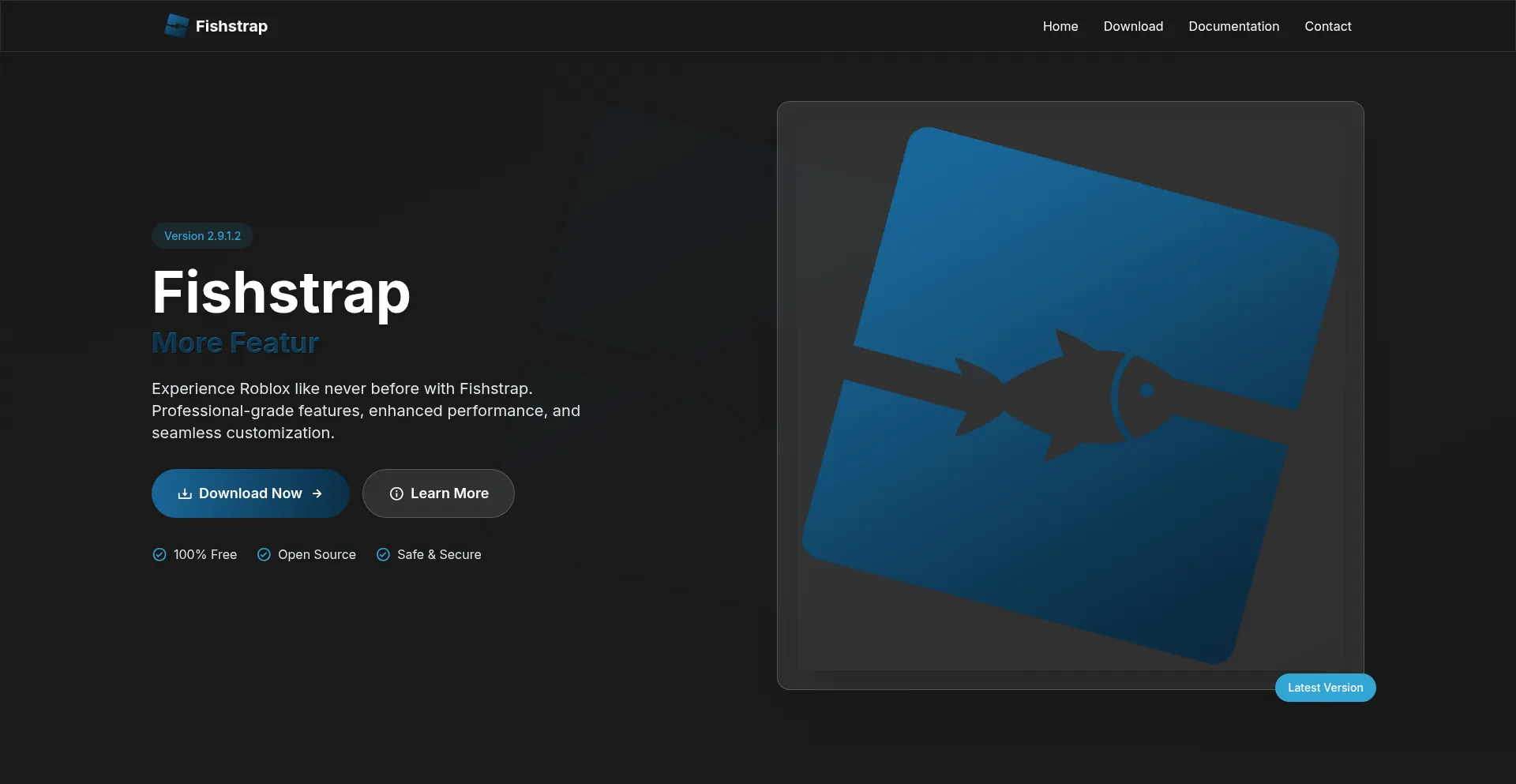Image resolution: width=1516 pixels, height=784 pixels.
Task: Click the large Fishstrap fish logo image
Action: click(x=1070, y=395)
